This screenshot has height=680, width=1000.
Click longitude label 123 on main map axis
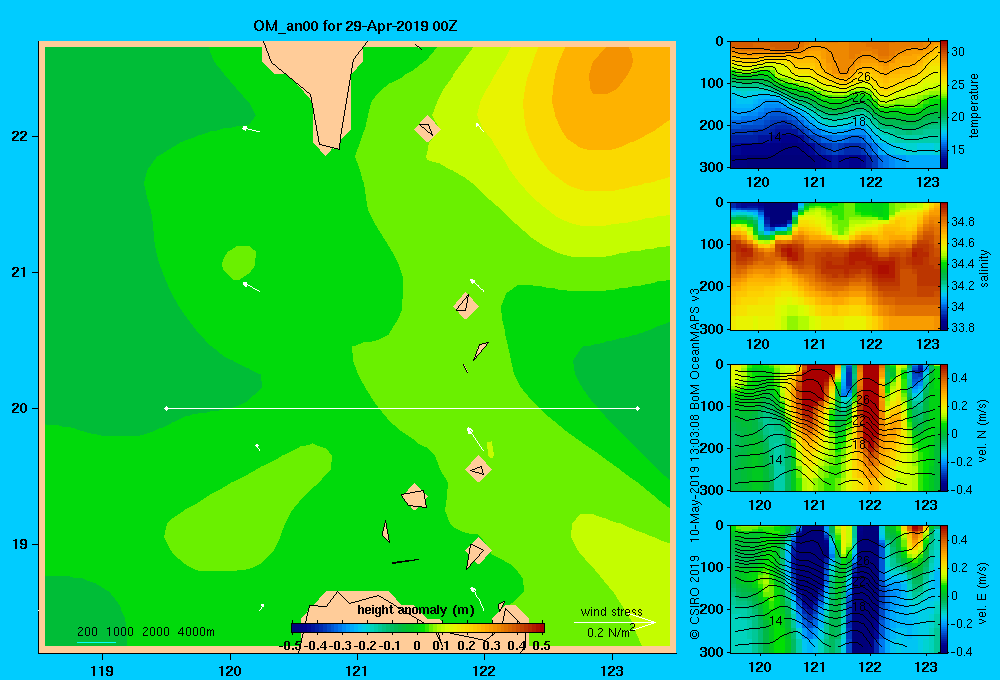pos(612,670)
